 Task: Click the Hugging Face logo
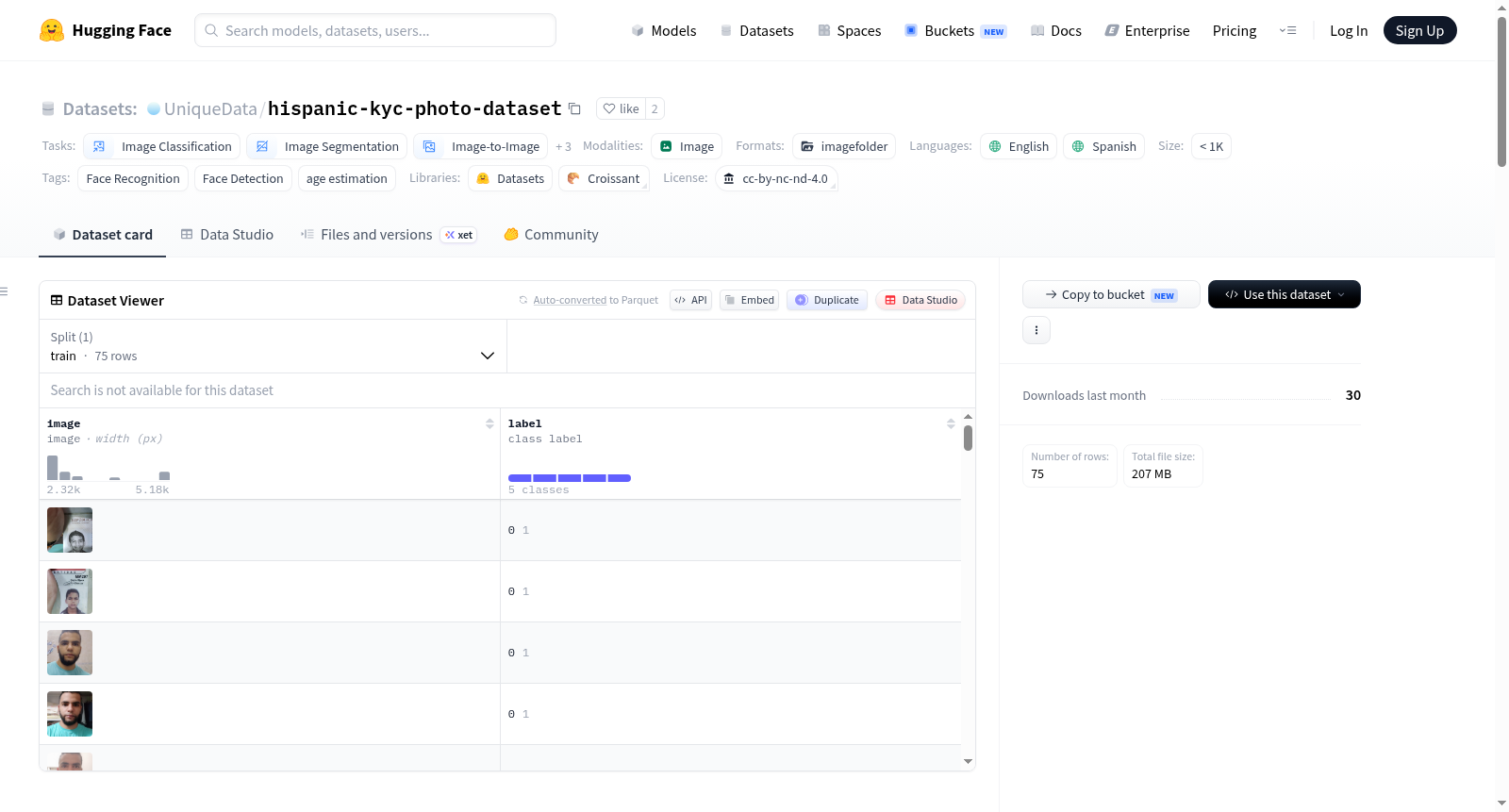pos(52,30)
